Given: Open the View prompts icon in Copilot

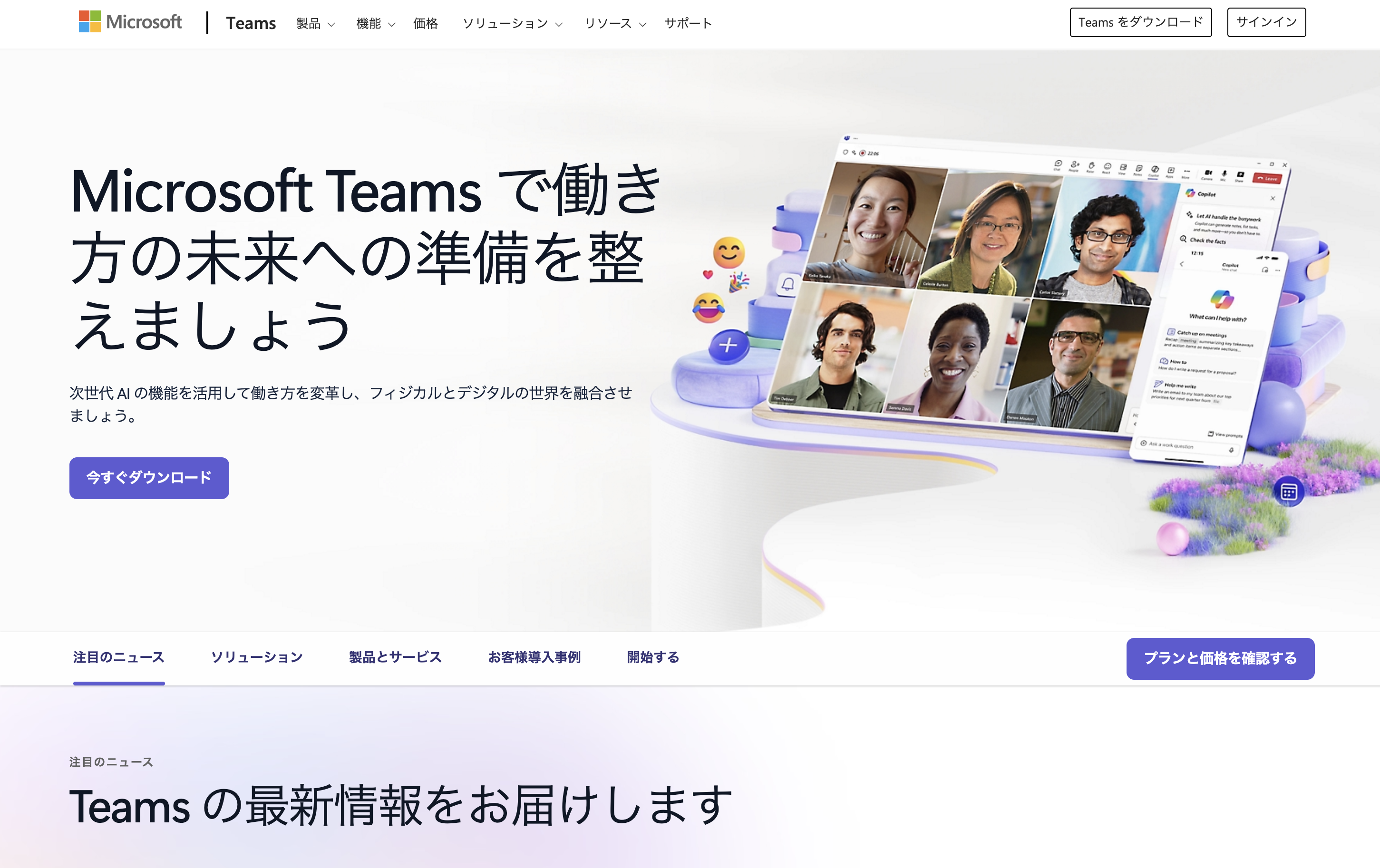Looking at the screenshot, I should (x=1211, y=434).
